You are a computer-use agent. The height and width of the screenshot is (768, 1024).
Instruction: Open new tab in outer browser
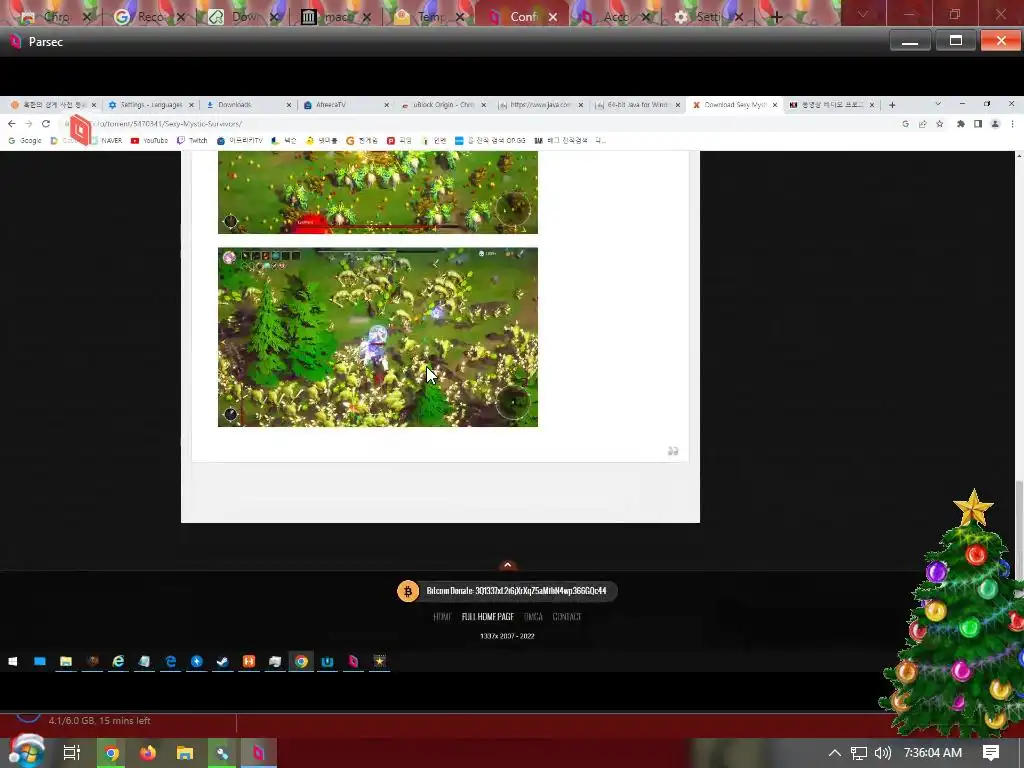pos(776,17)
